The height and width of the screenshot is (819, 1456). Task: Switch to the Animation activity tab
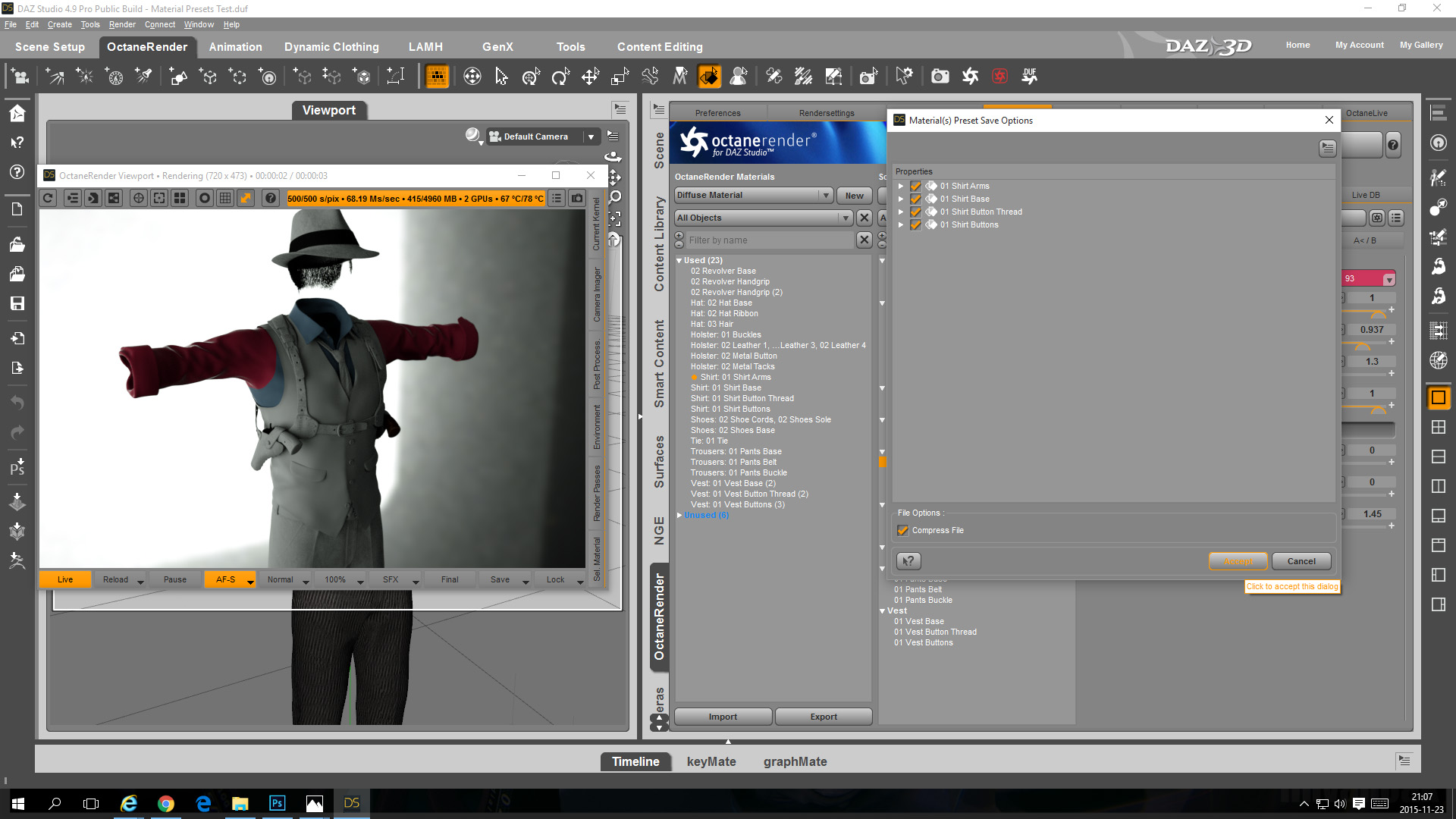coord(235,47)
